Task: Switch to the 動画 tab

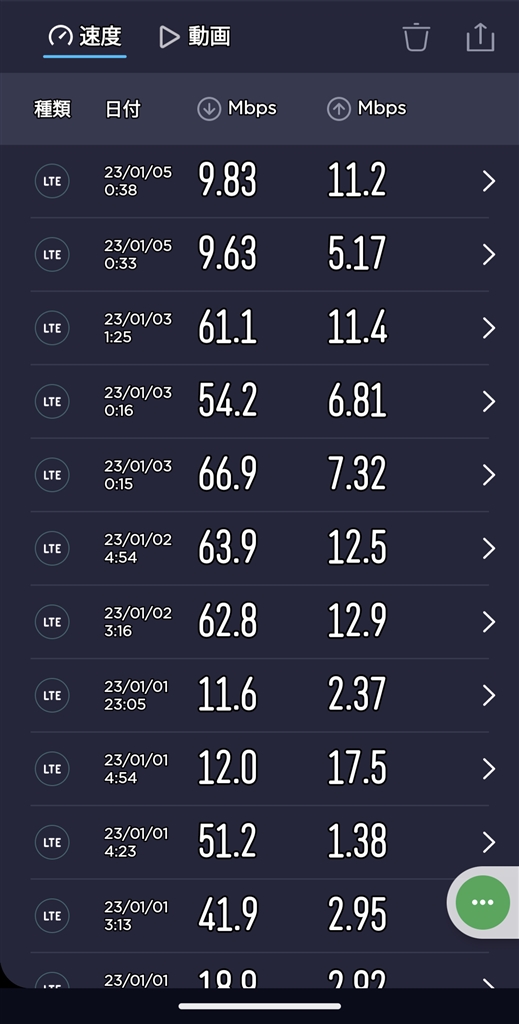Action: click(x=195, y=37)
